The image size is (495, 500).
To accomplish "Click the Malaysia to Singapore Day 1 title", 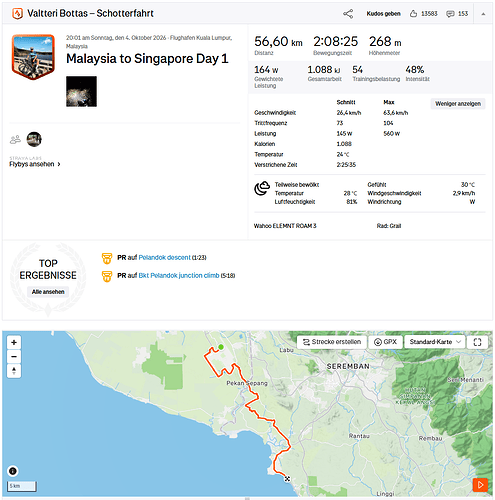I will point(147,59).
